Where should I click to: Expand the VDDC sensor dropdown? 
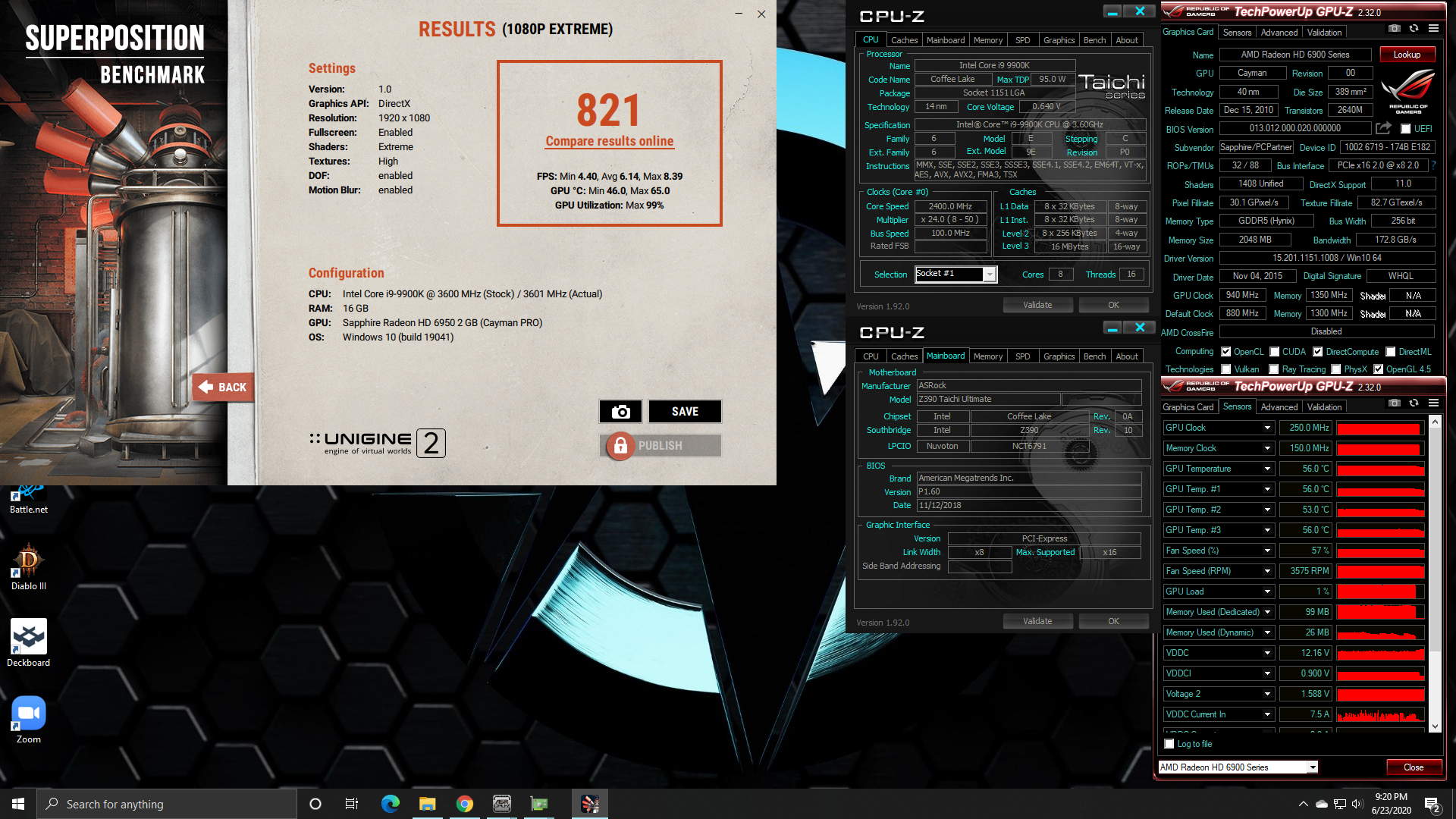point(1267,653)
